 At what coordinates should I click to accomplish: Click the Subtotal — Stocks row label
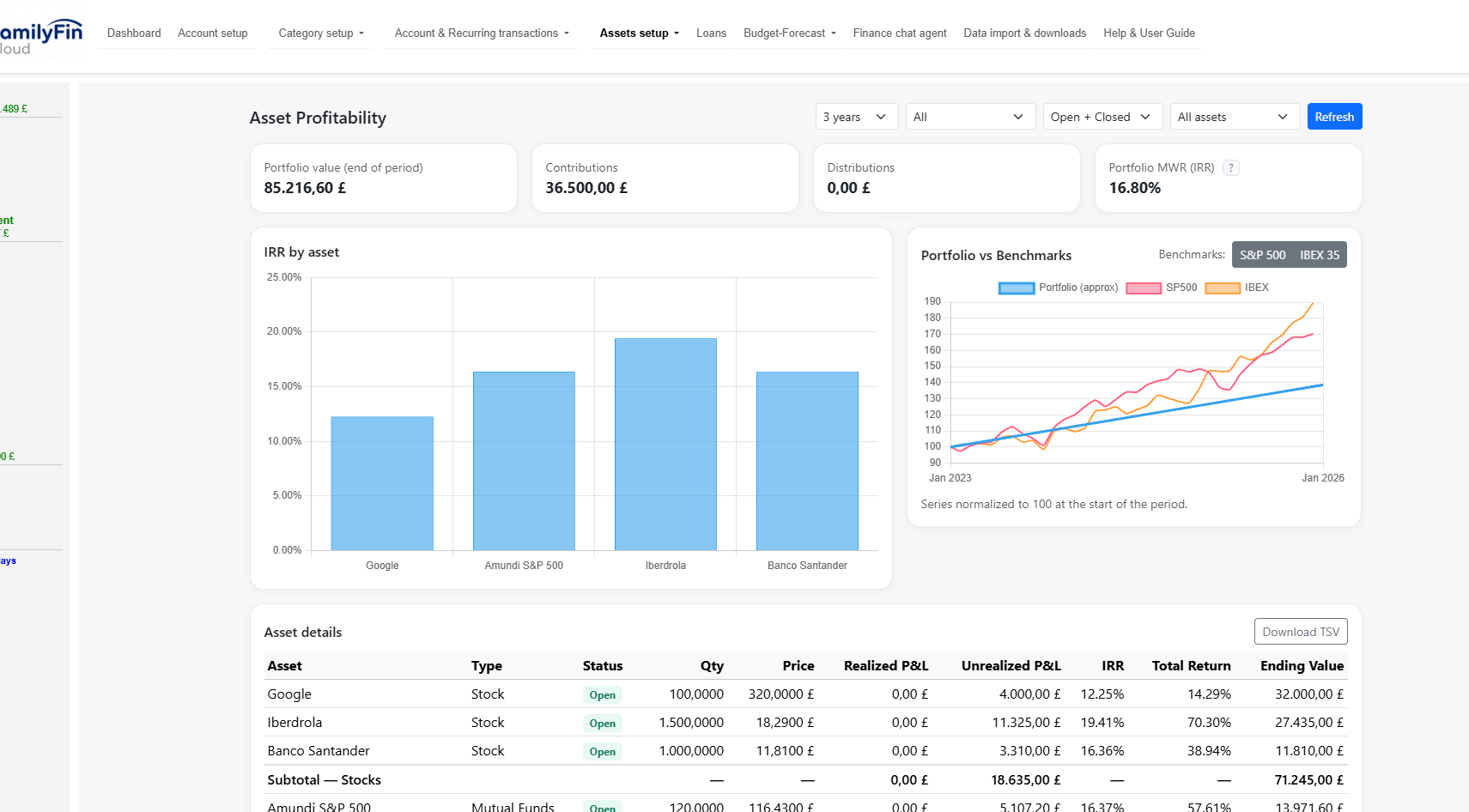(x=325, y=780)
